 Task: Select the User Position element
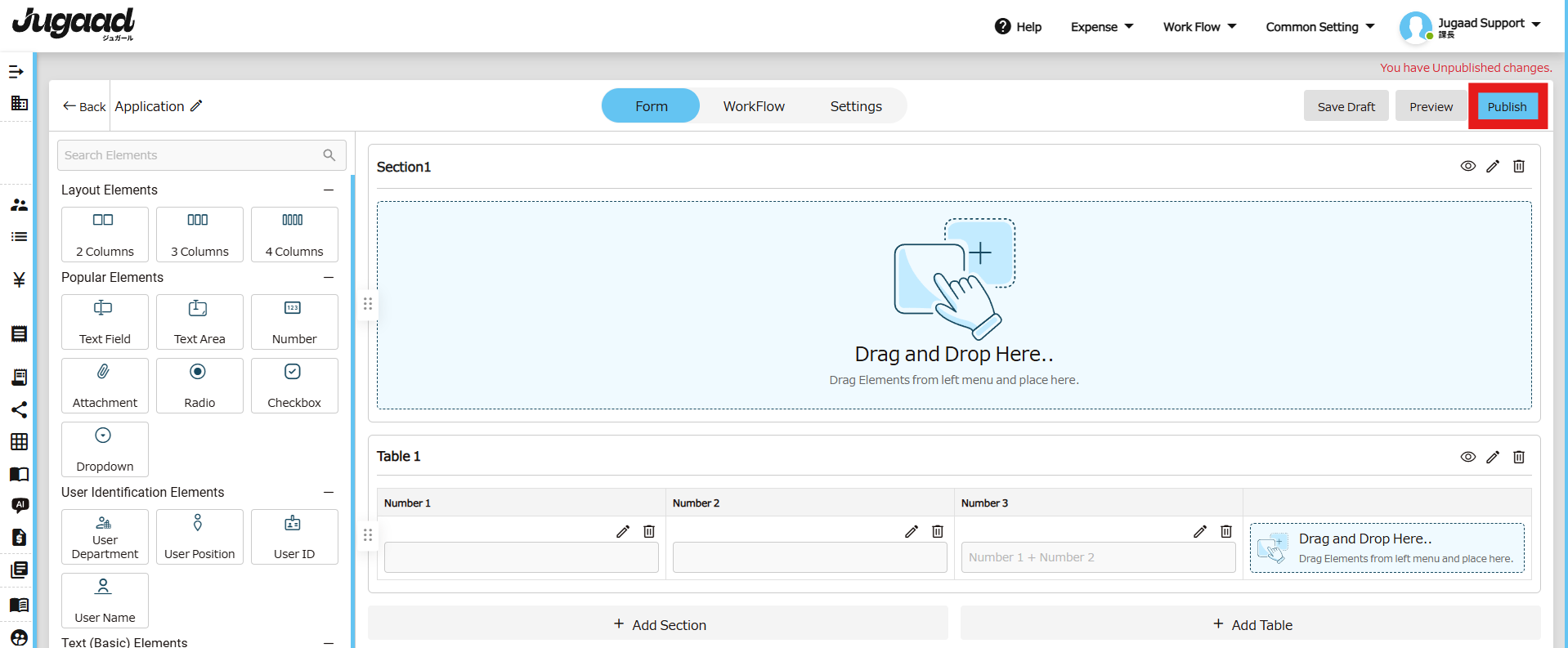tap(199, 536)
